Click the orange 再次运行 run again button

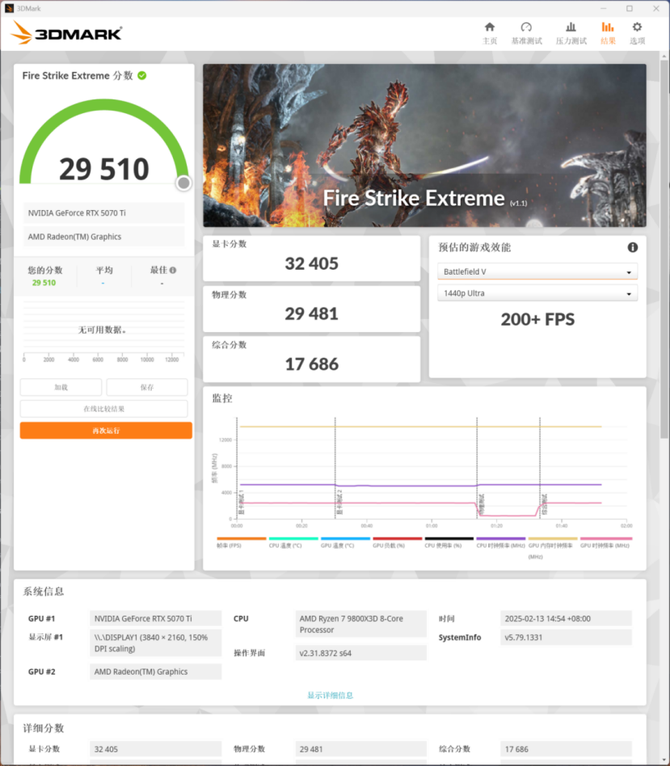[106, 430]
